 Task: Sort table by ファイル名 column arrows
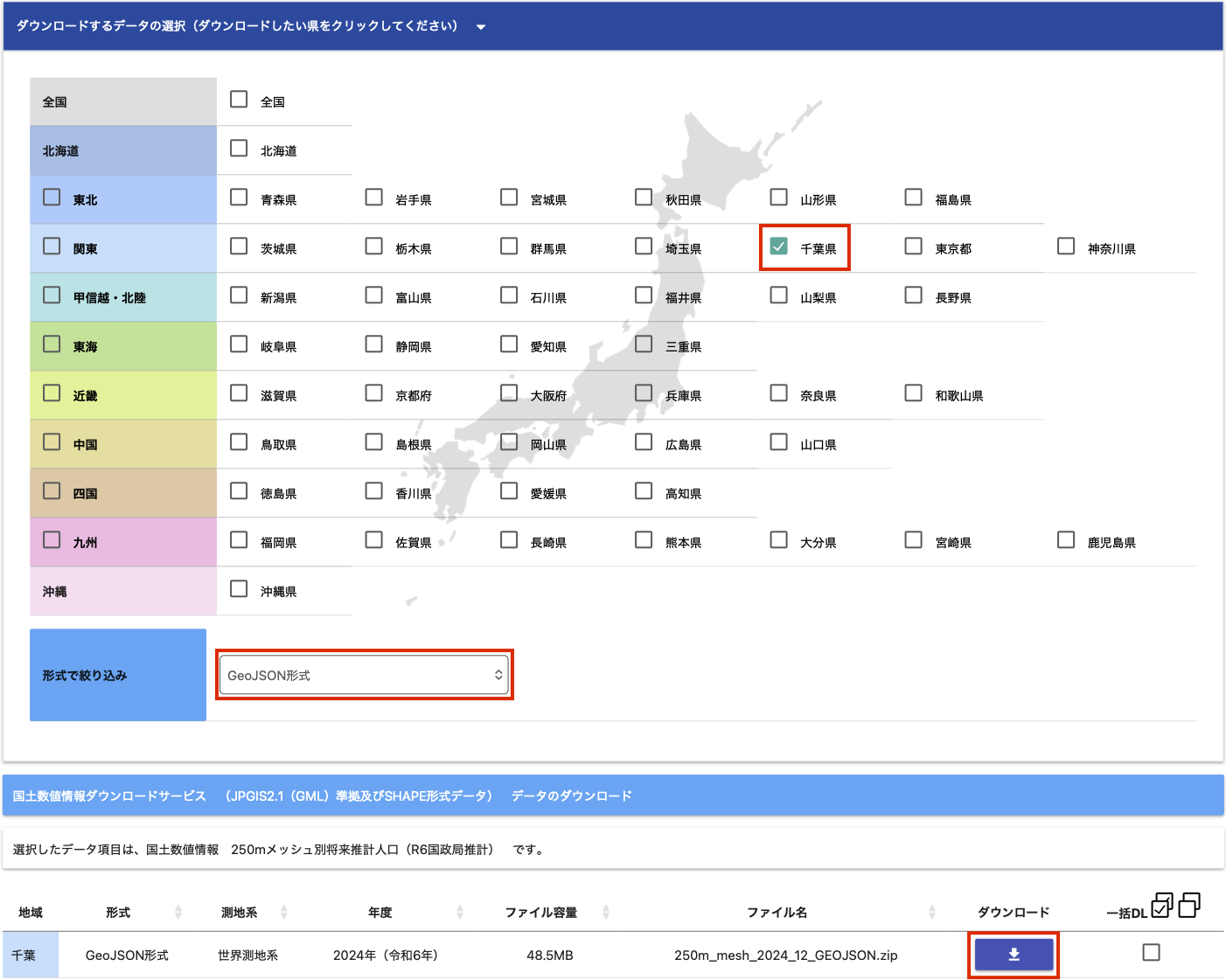[x=932, y=913]
